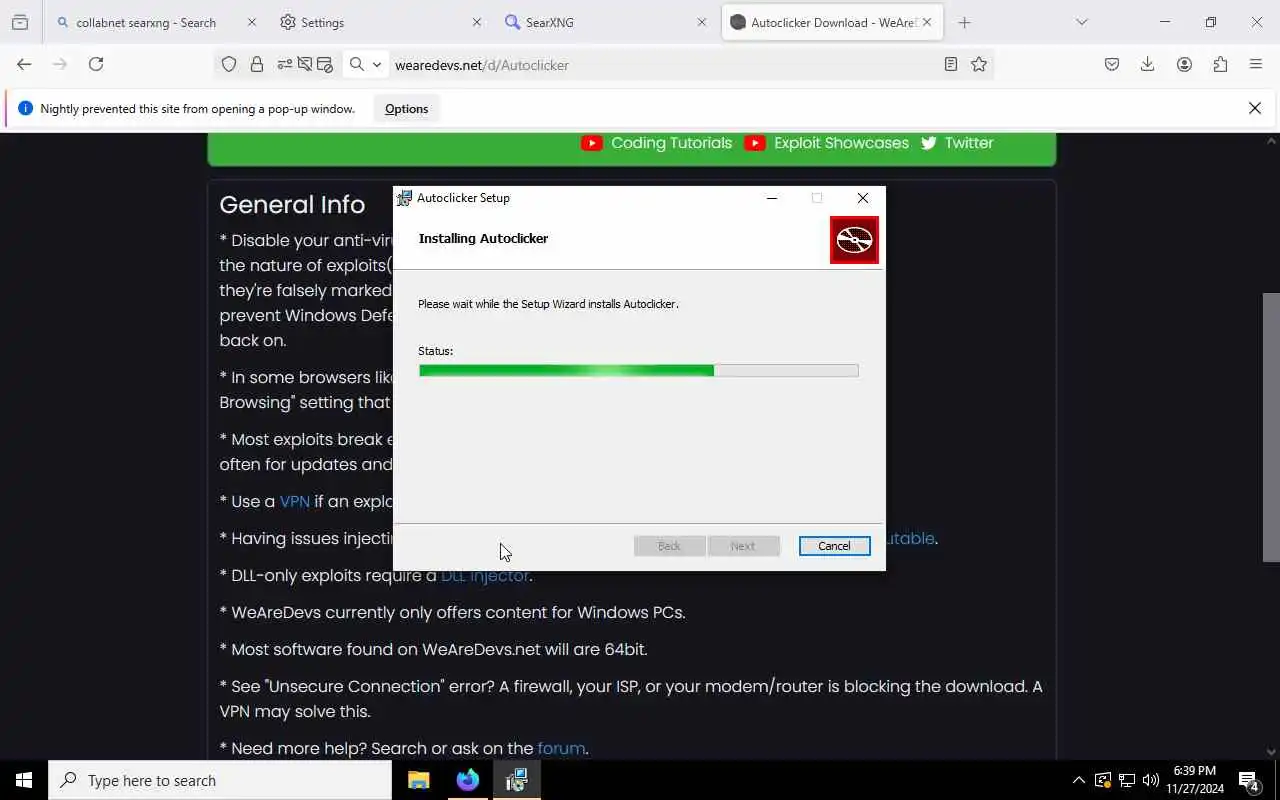Open the permissions icon in address bar

(285, 64)
